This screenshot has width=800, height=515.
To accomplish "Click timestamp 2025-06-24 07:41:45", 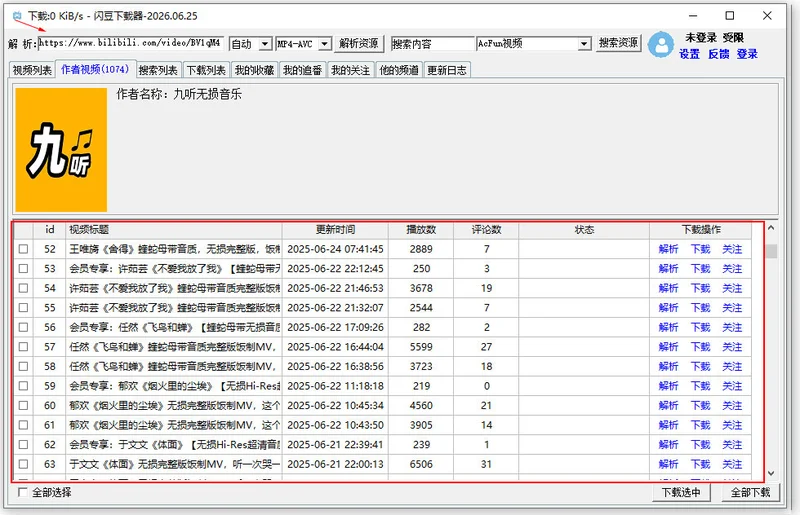I will [x=335, y=249].
